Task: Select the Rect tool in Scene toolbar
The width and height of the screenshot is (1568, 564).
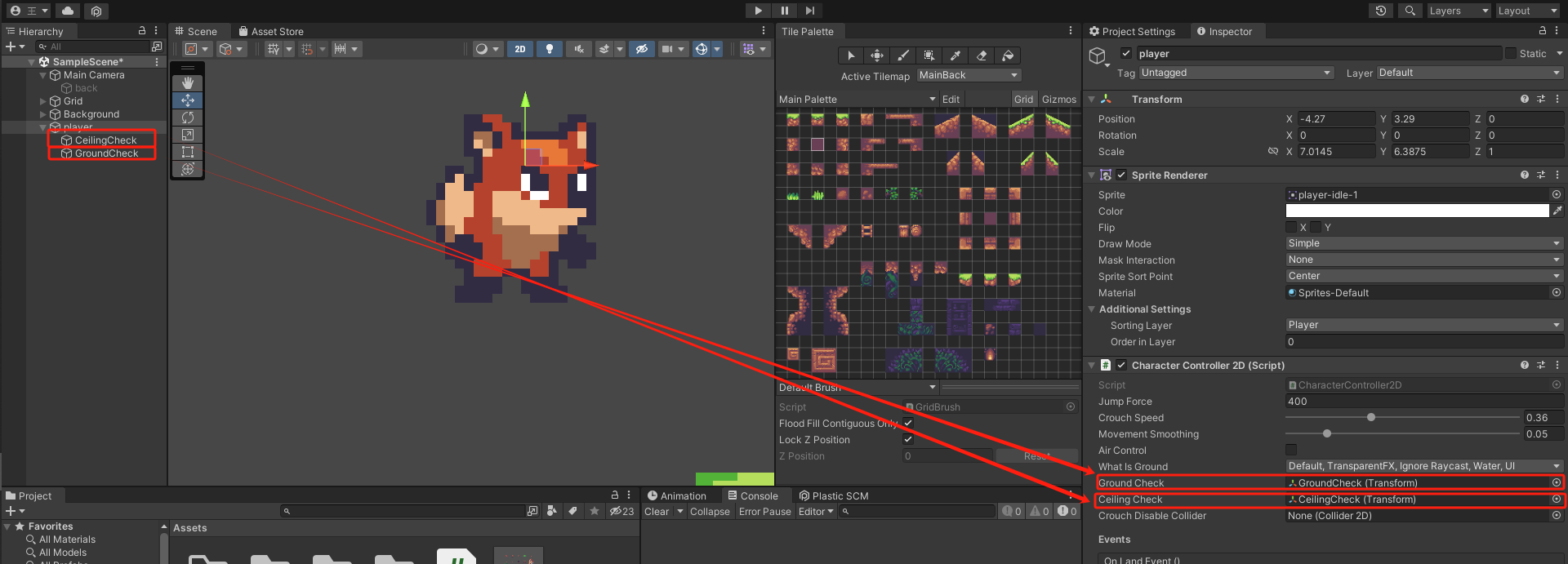Action: coord(188,152)
